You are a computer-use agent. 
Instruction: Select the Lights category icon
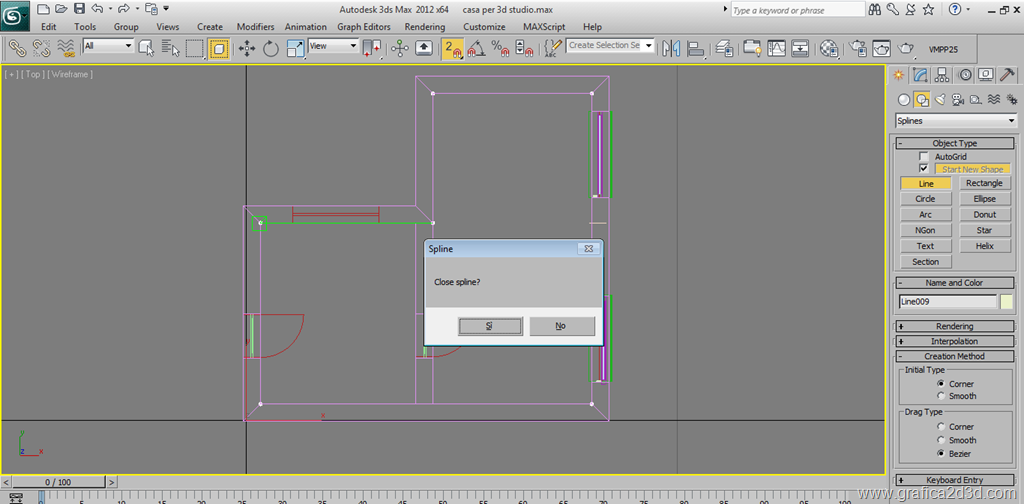point(940,100)
